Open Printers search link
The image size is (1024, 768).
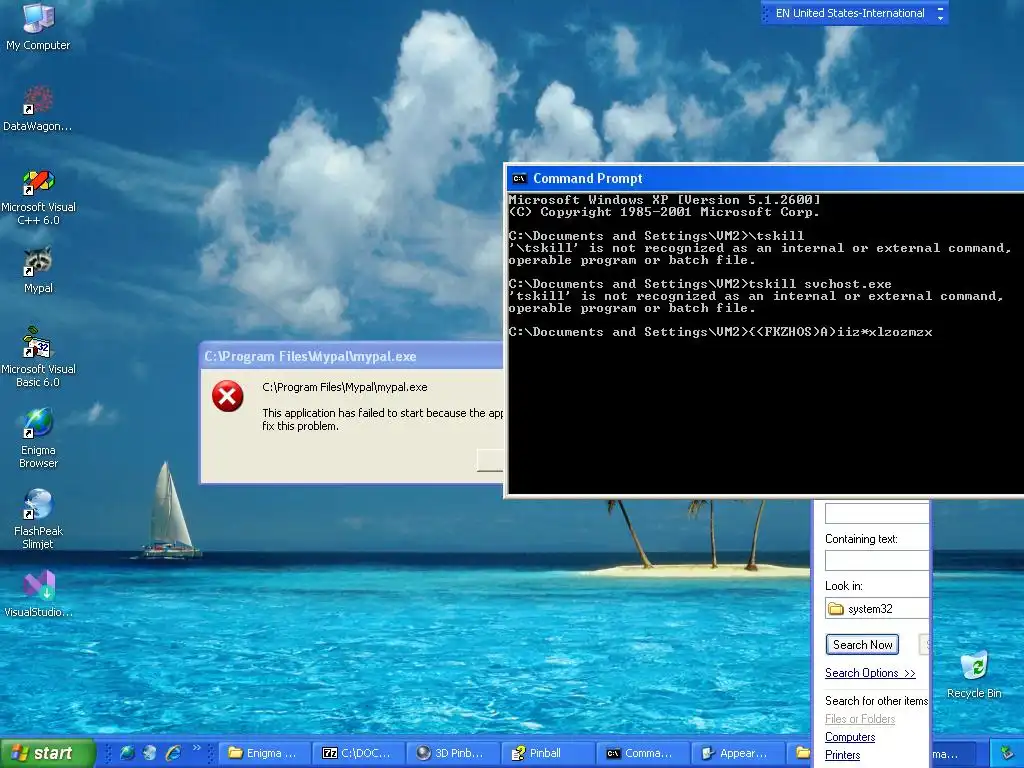click(842, 755)
